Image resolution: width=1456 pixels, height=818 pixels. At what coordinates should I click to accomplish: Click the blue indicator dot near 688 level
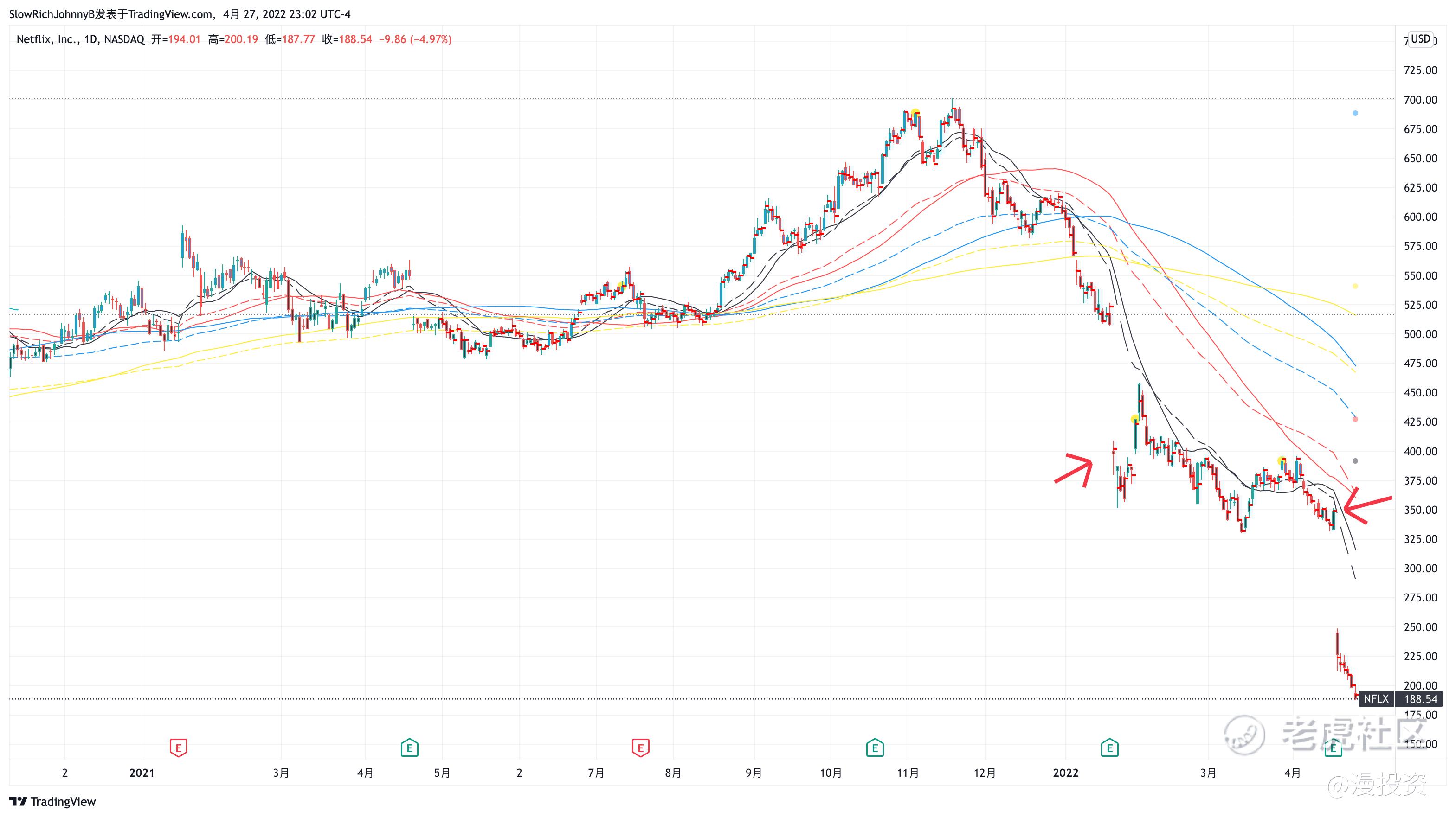tap(1355, 114)
